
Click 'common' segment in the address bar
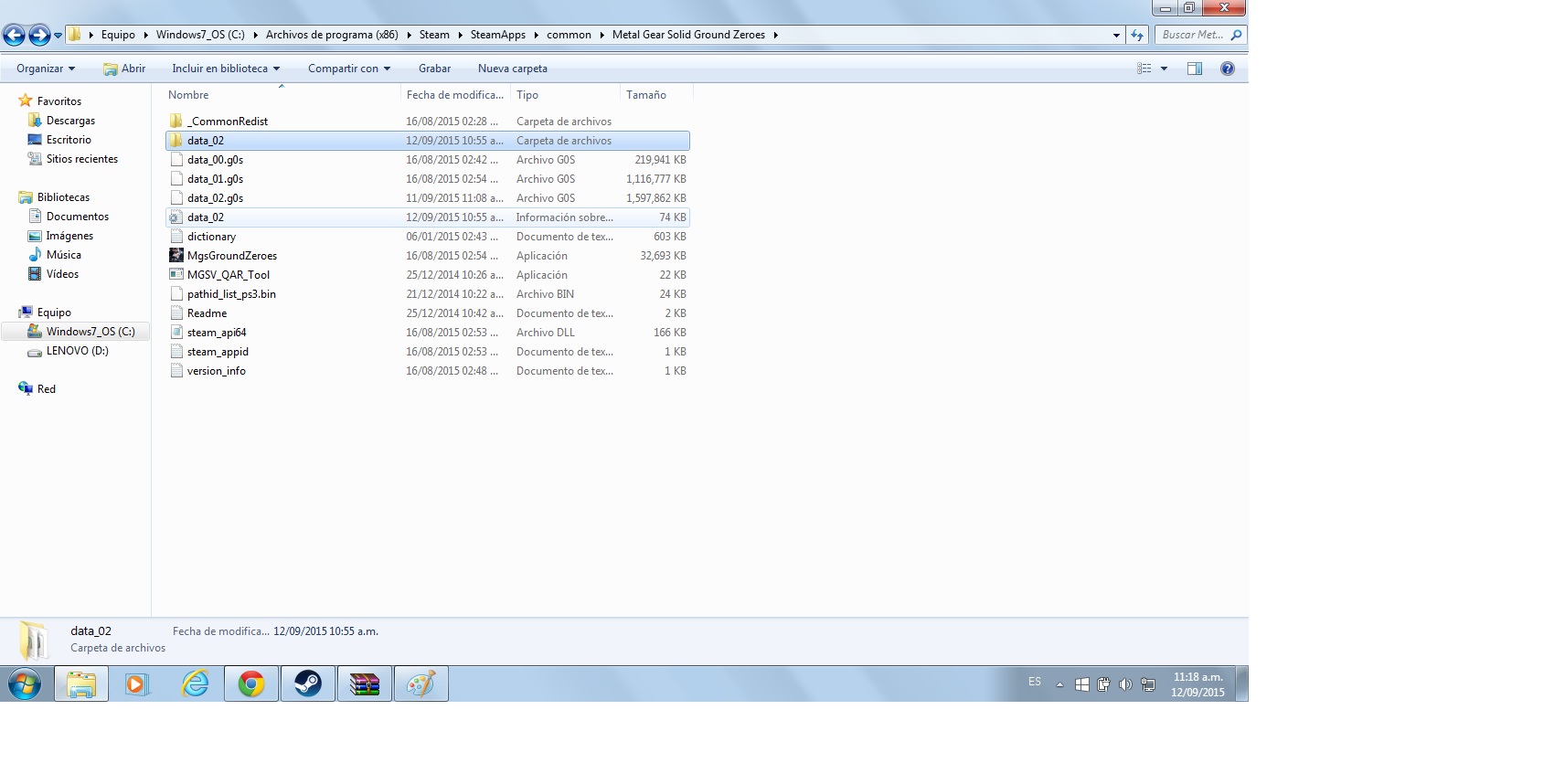(x=569, y=35)
